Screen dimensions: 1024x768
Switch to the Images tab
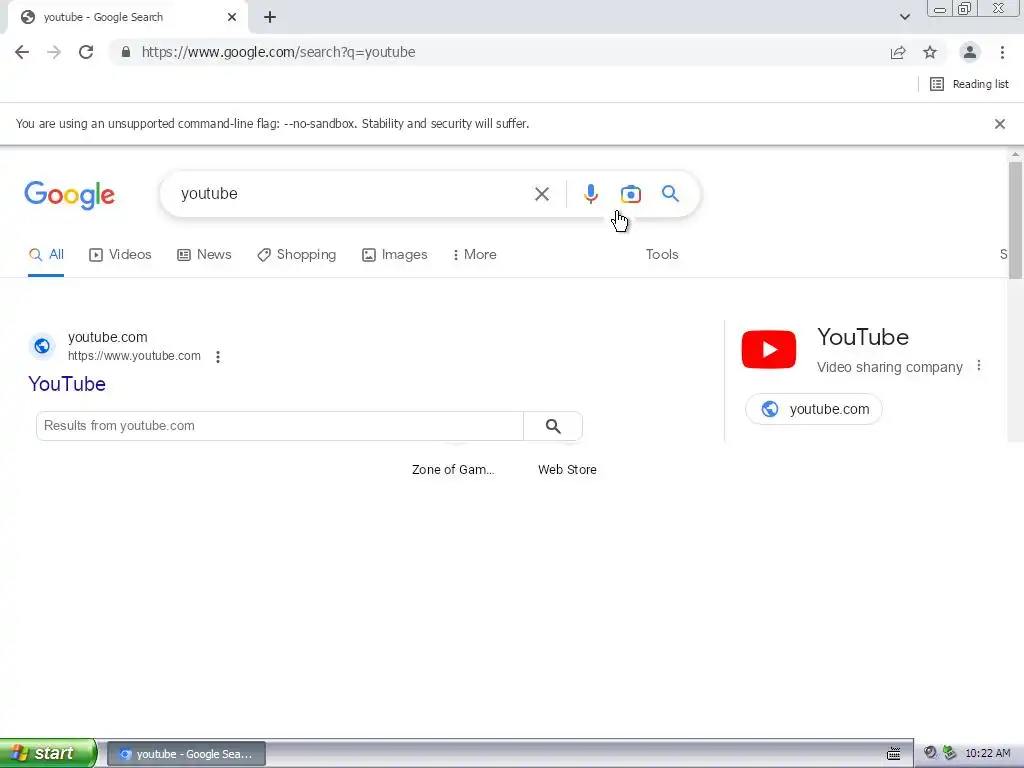(394, 255)
